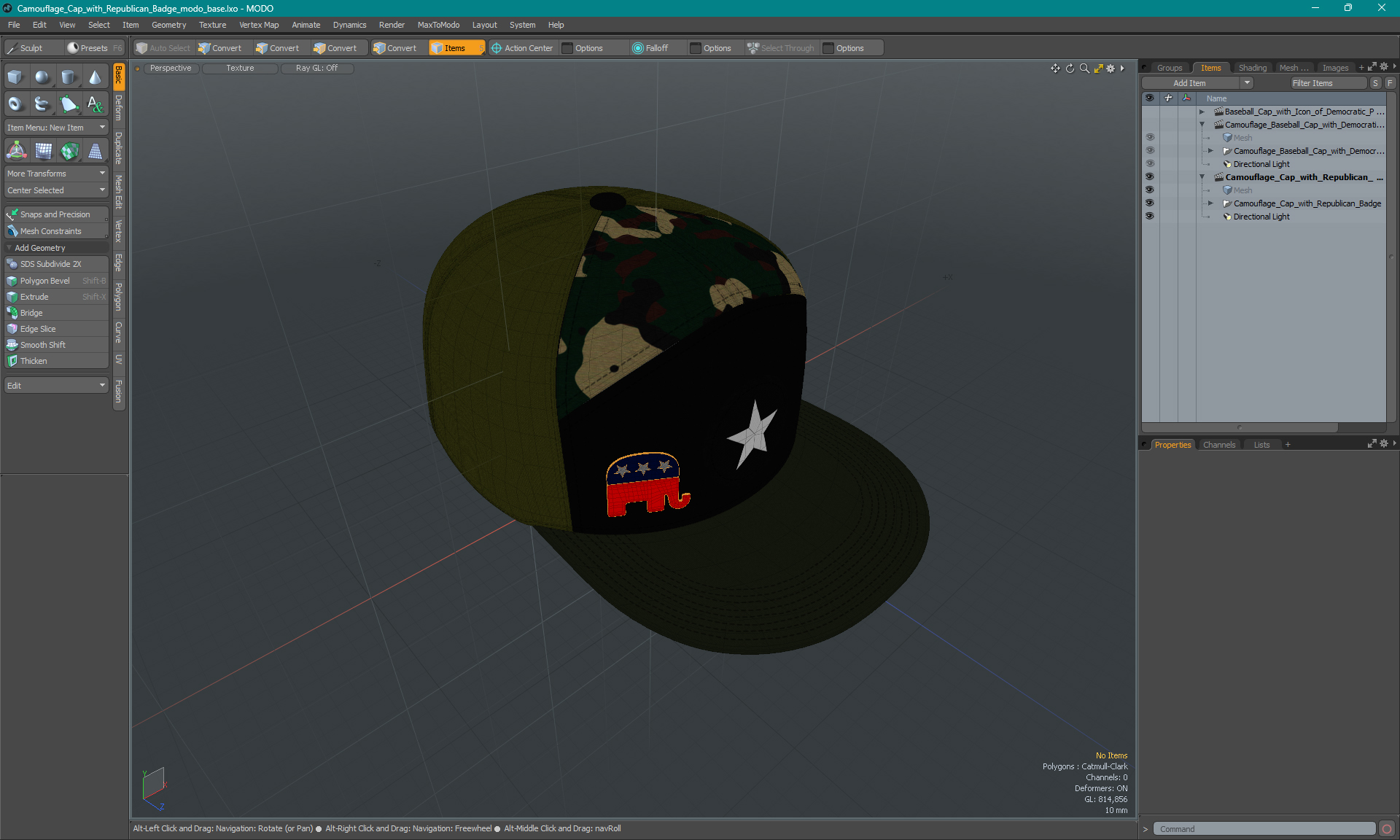
Task: Open the Render menu
Action: tap(392, 25)
